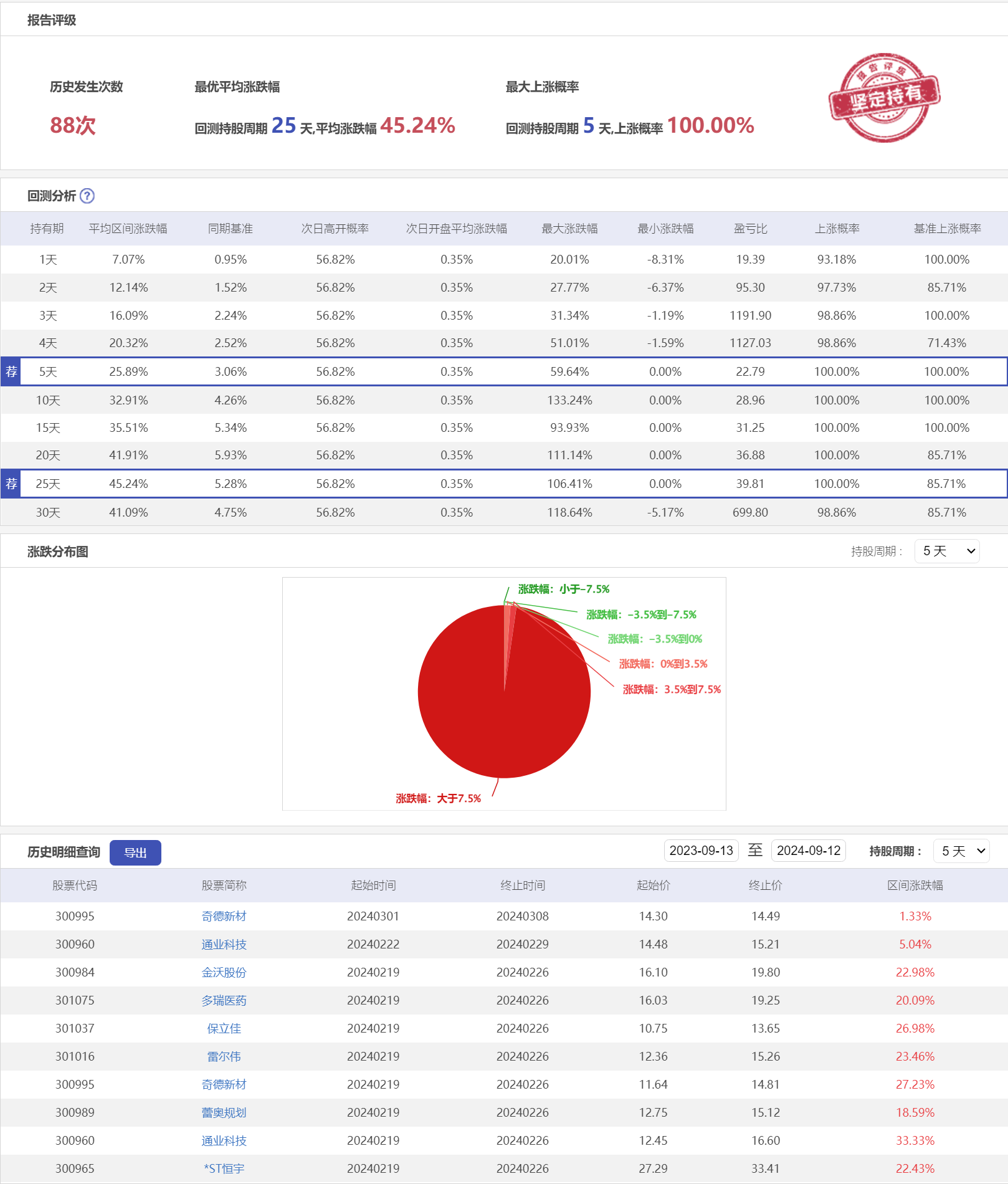1008x1184 pixels.
Task: Open 持股周期 dropdown in 历史明细查询 section
Action: click(x=961, y=851)
